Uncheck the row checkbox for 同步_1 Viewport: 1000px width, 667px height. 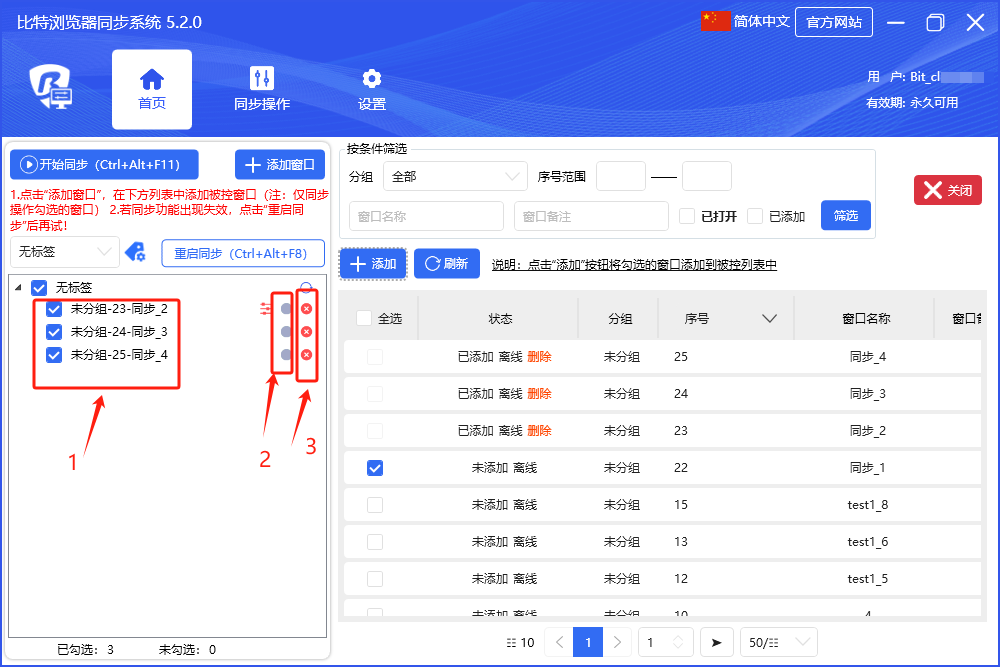click(375, 468)
